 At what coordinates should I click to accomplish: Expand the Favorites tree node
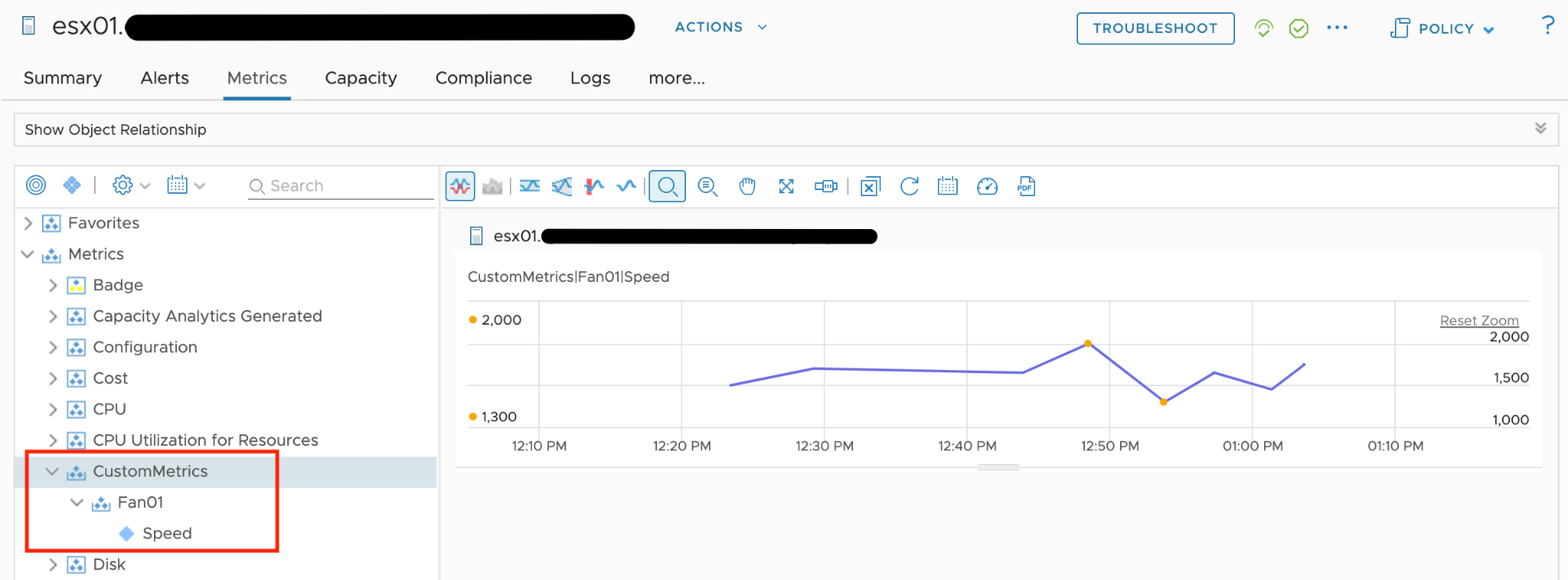click(x=28, y=223)
